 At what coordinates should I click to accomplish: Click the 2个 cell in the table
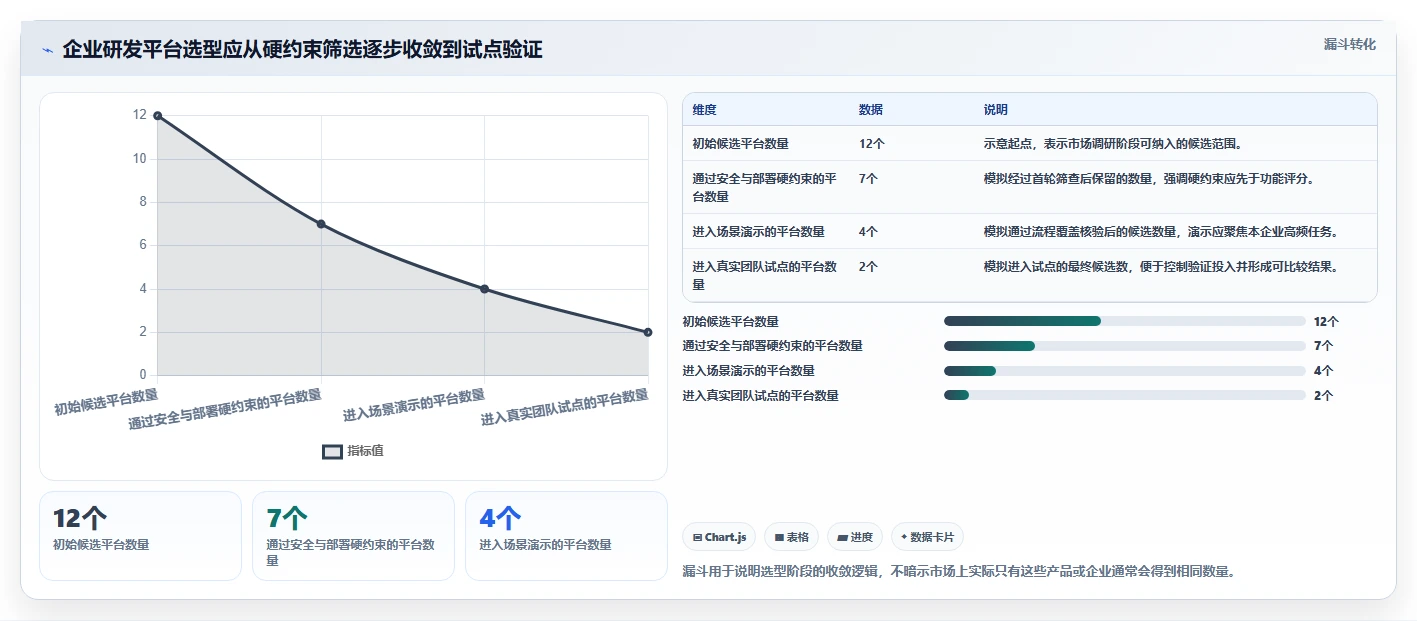coord(868,267)
